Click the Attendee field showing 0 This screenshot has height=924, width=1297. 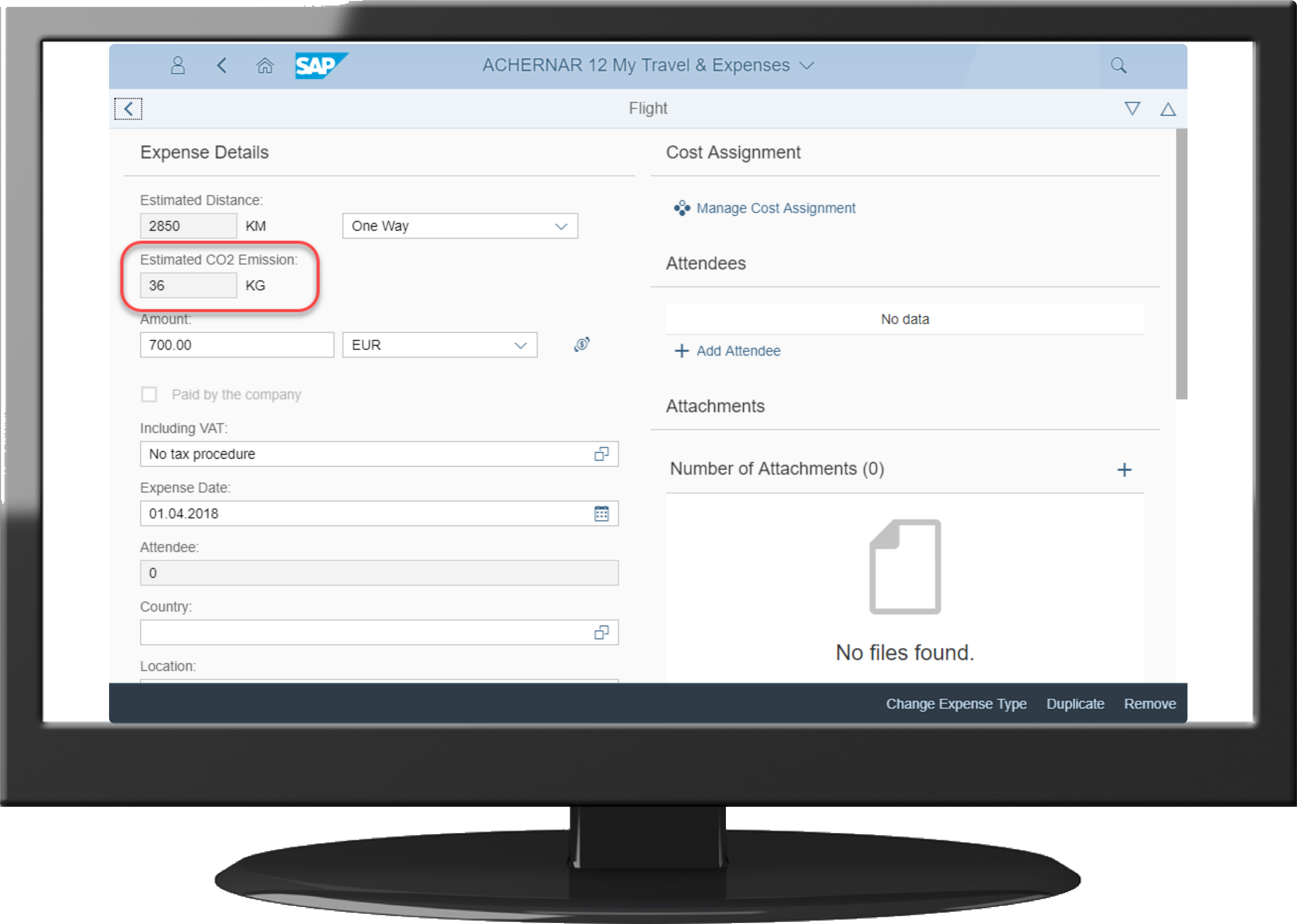point(379,573)
